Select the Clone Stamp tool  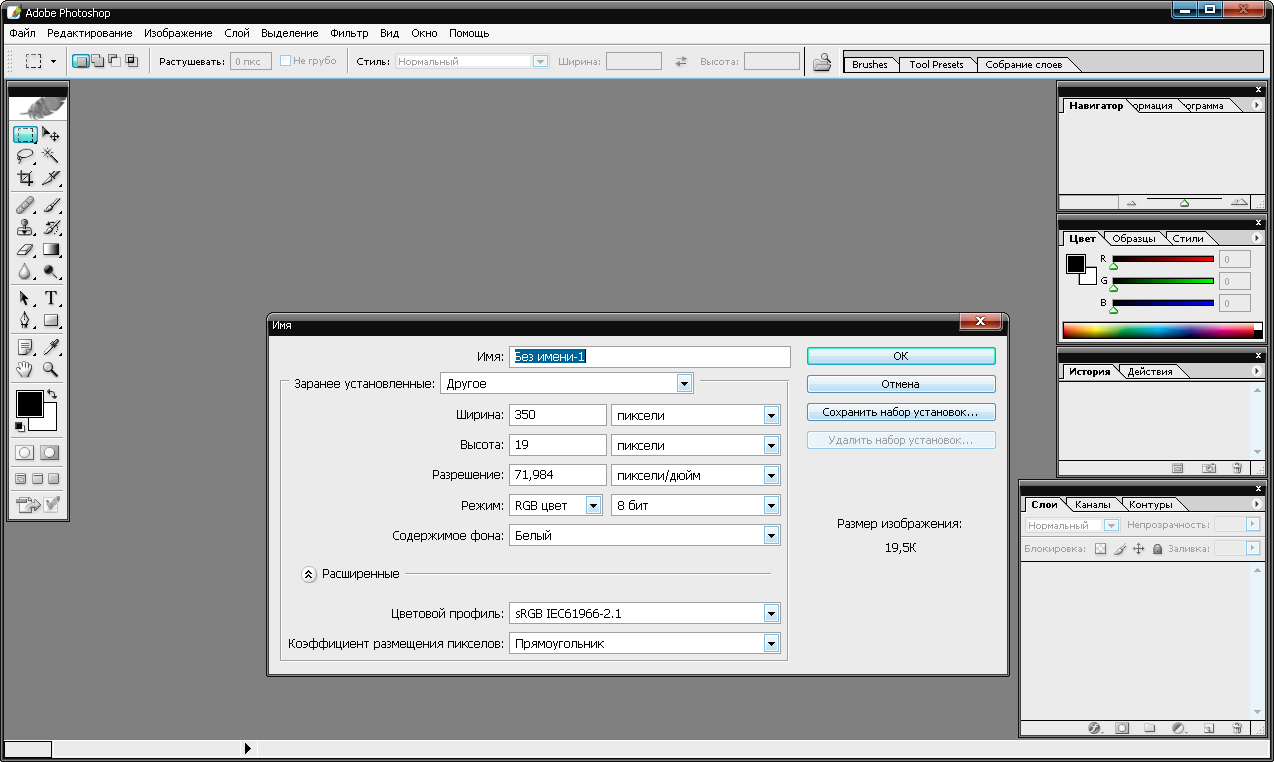coord(25,227)
